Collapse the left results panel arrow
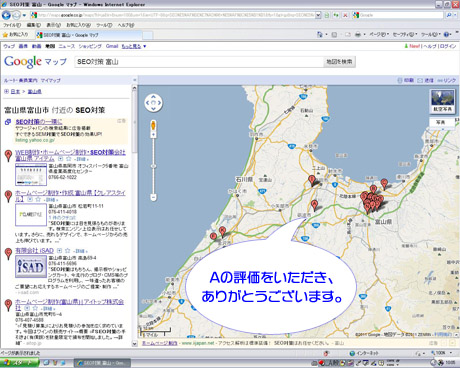 135,80
